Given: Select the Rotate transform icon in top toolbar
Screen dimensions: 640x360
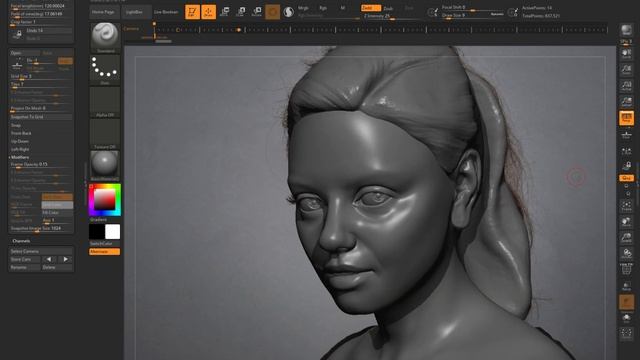Looking at the screenshot, I should click(256, 12).
